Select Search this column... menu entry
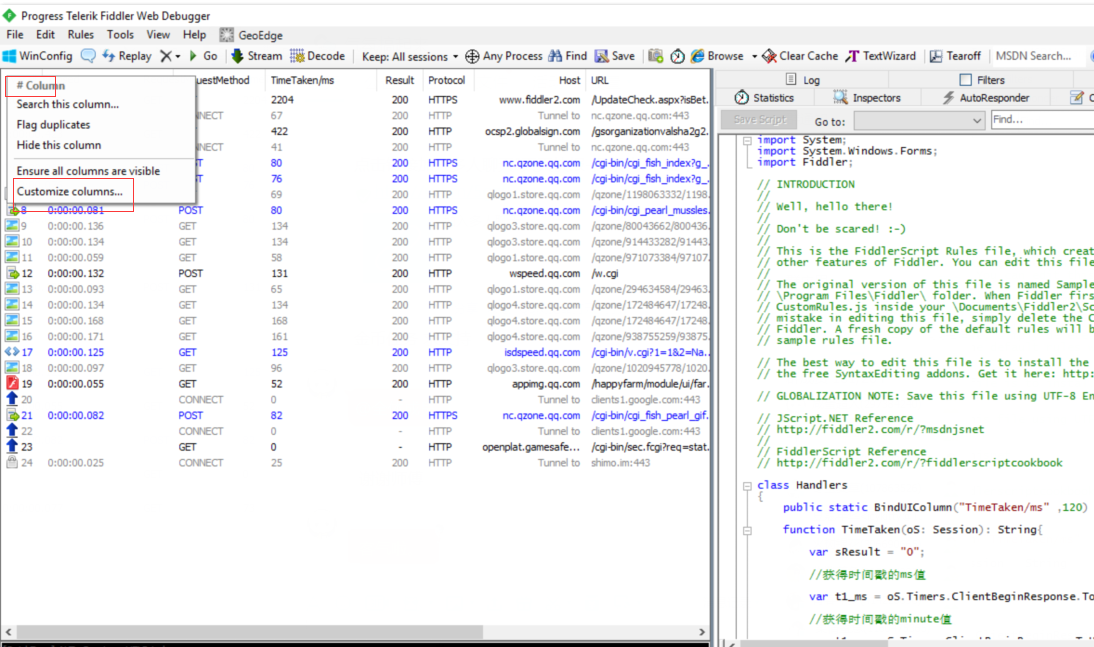Image resolution: width=1094 pixels, height=647 pixels. (68, 104)
